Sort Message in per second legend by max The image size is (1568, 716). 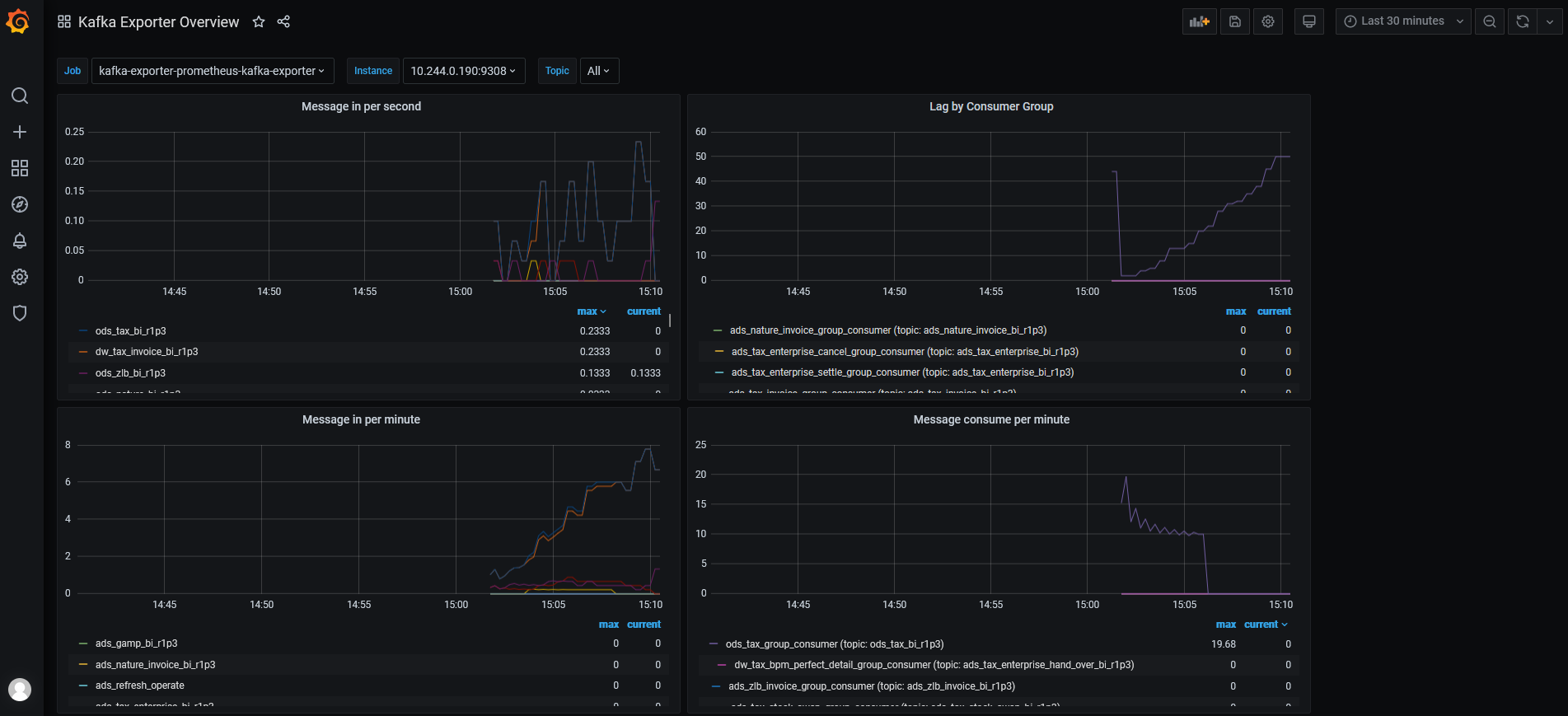coord(592,311)
